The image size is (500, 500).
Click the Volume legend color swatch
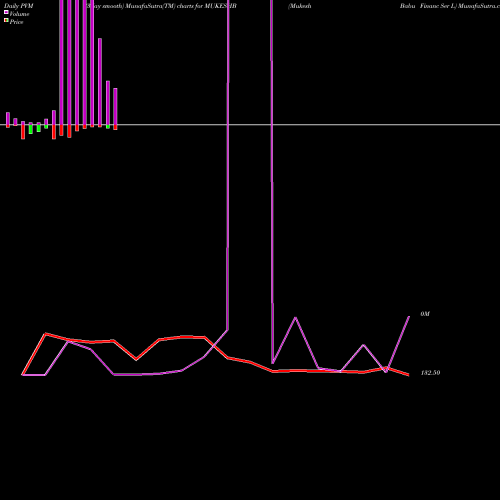6,13
